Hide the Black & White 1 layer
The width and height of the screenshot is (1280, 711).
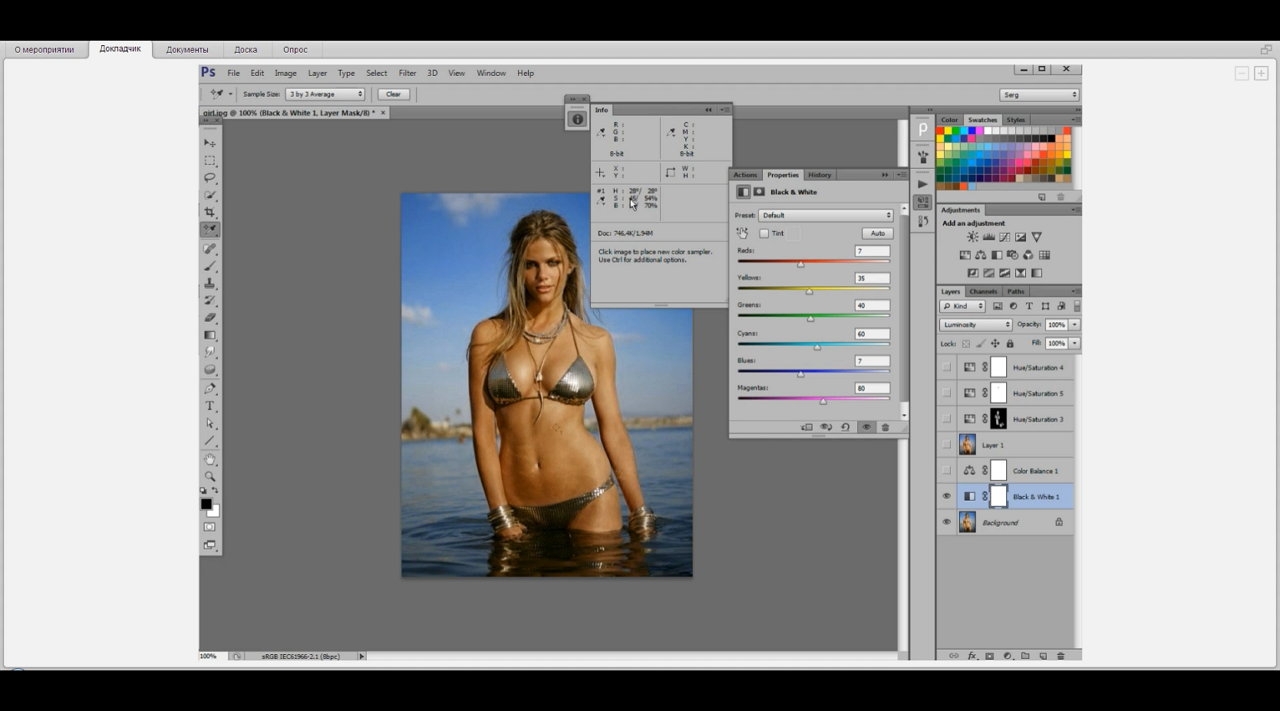(947, 496)
